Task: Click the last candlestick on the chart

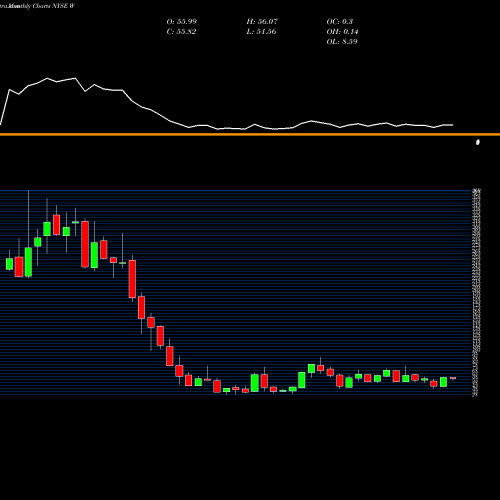Action: click(453, 378)
